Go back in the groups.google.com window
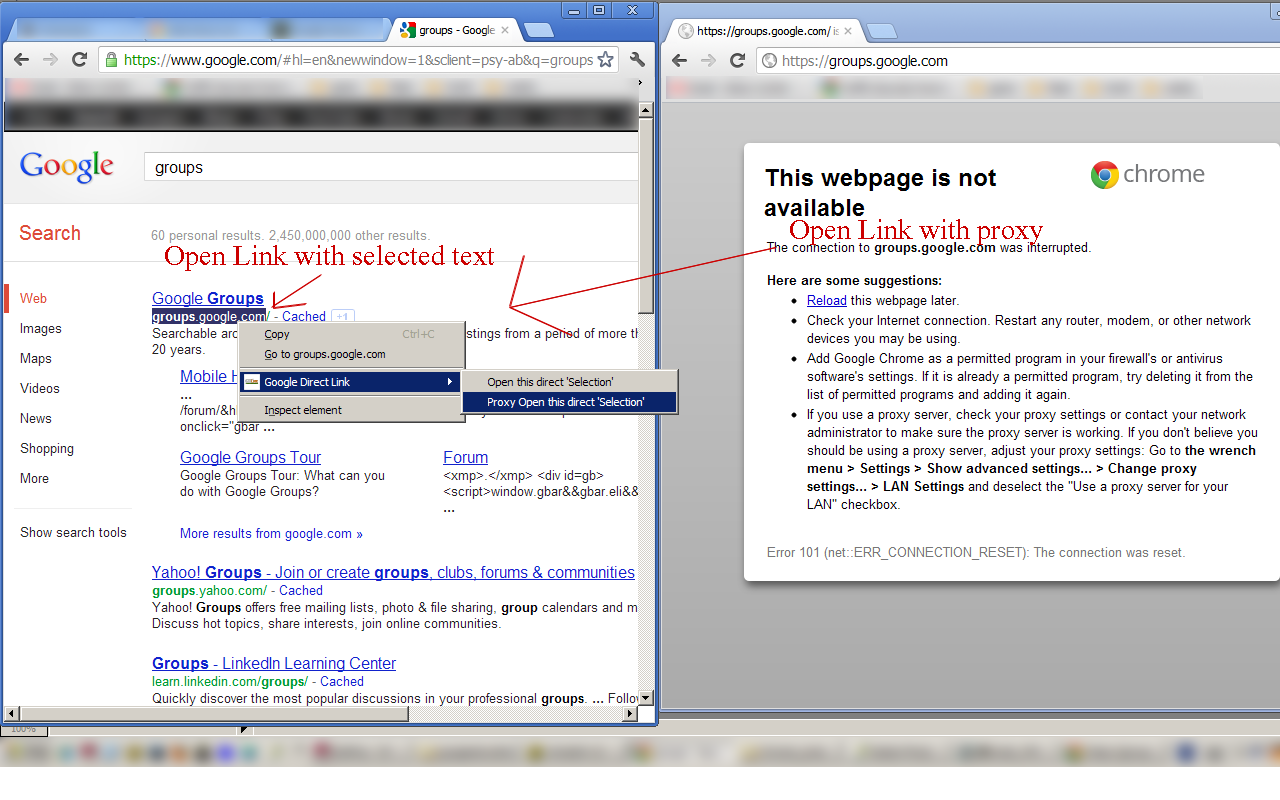Image resolution: width=1280 pixels, height=800 pixels. coord(680,60)
